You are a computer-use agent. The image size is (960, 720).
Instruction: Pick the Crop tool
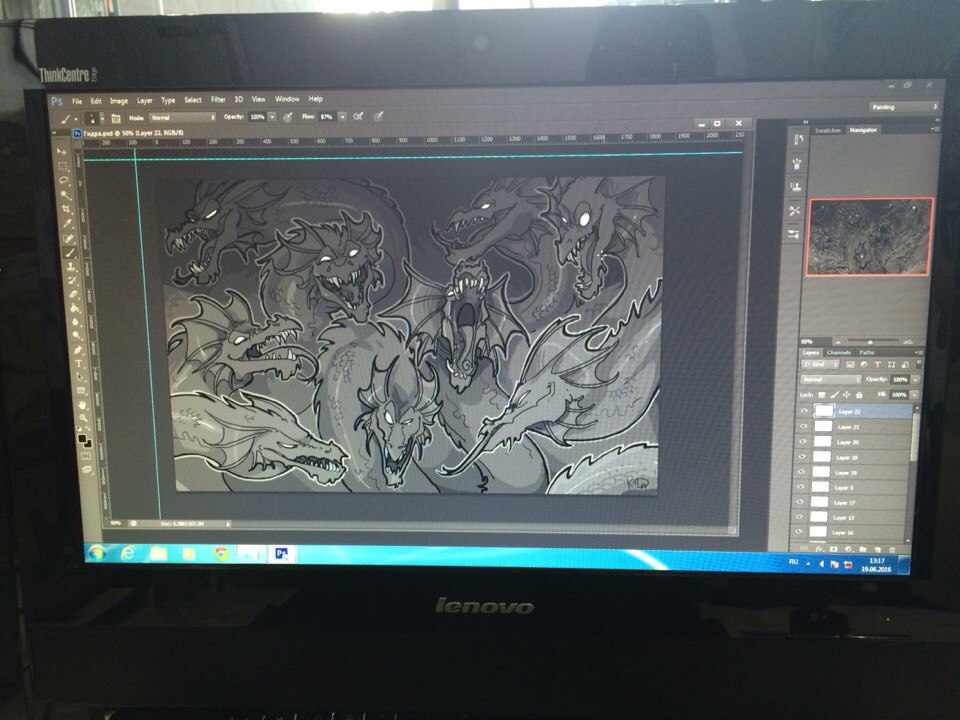(66, 209)
